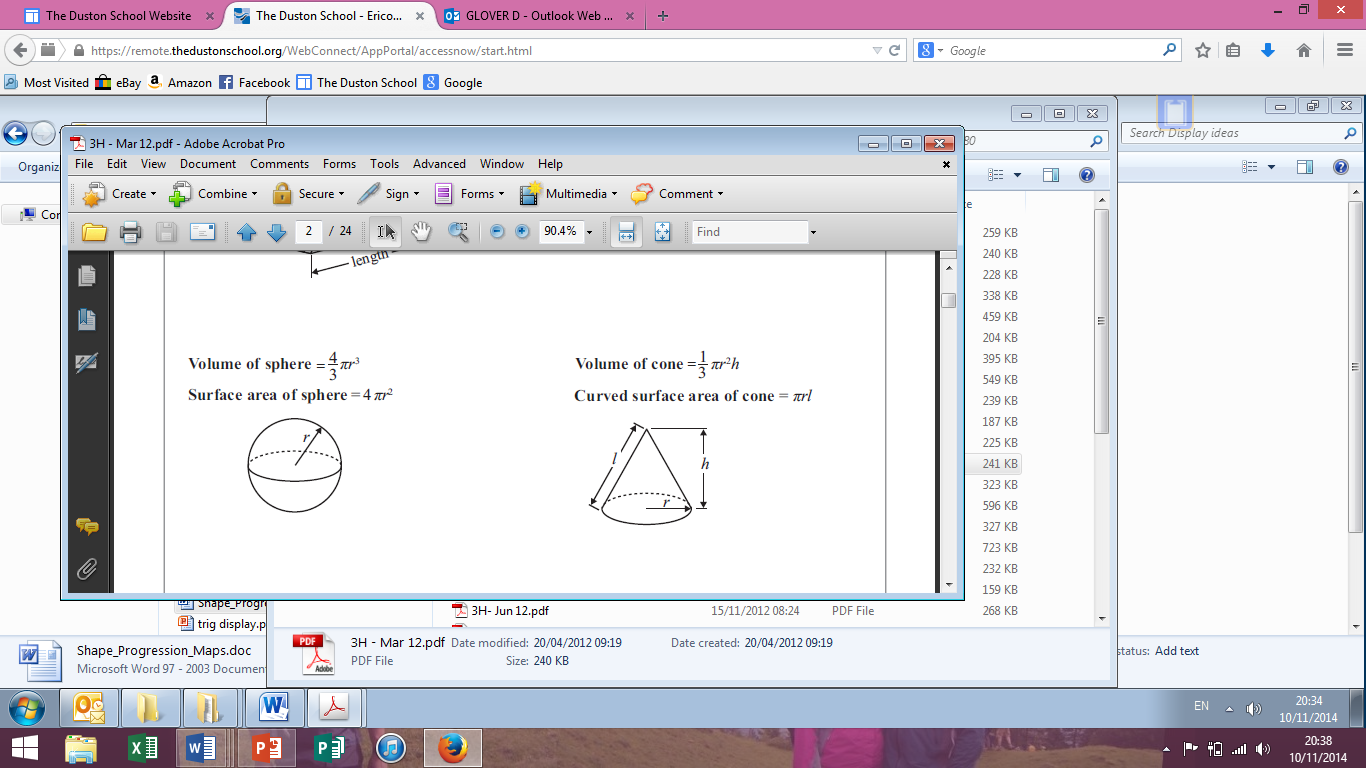The height and width of the screenshot is (768, 1366).
Task: Expand the zoom percentage dropdown
Action: (x=589, y=232)
